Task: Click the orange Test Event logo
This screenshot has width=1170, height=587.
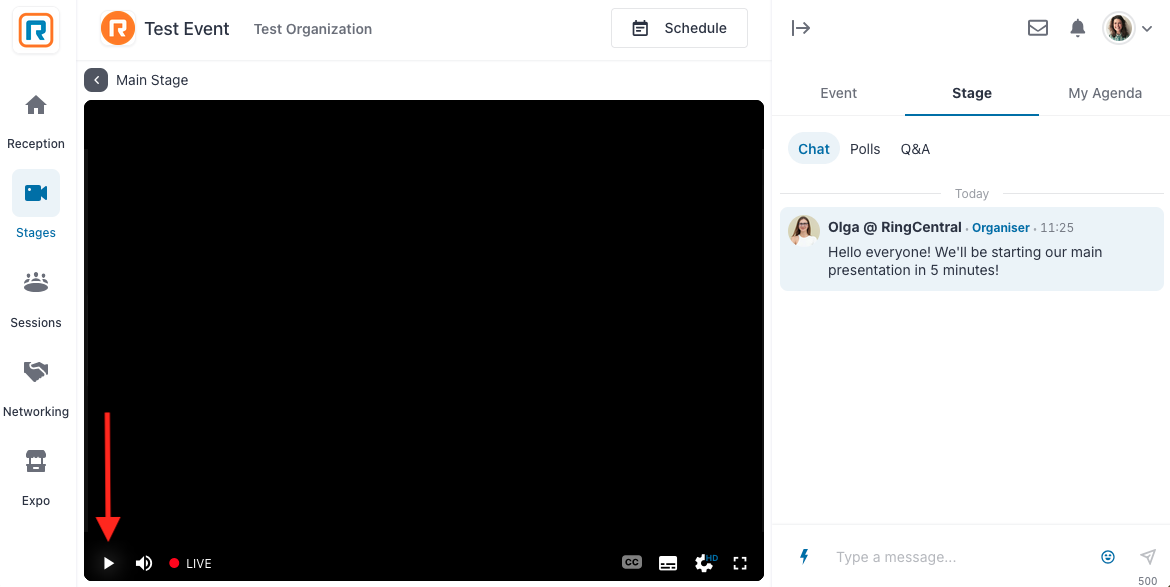Action: tap(118, 29)
